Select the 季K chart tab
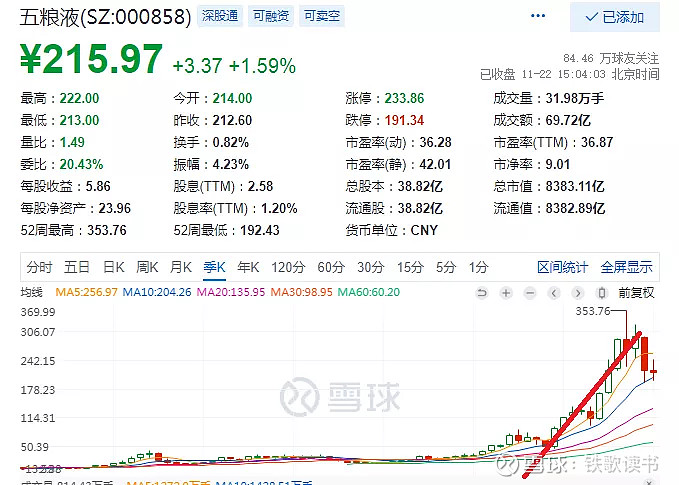This screenshot has height=485, width=679. click(214, 267)
